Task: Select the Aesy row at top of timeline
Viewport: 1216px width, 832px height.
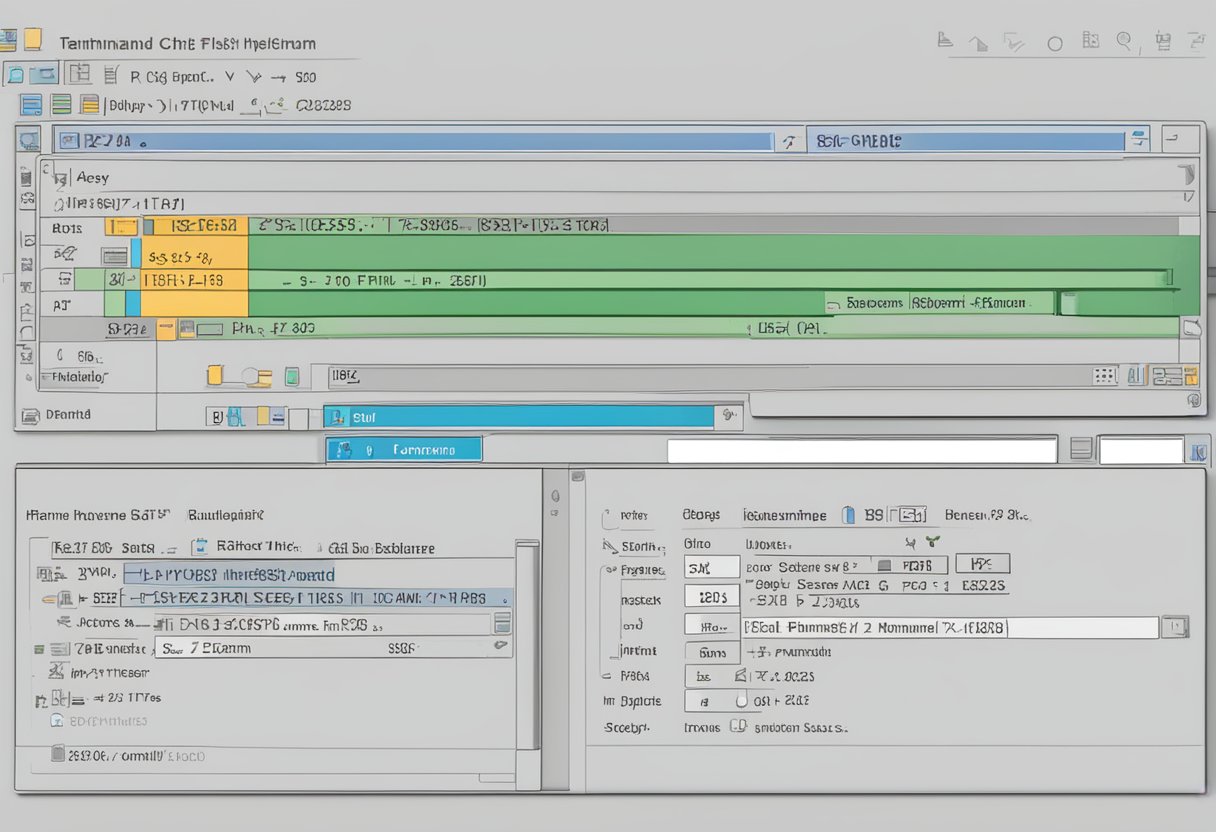Action: (92, 177)
